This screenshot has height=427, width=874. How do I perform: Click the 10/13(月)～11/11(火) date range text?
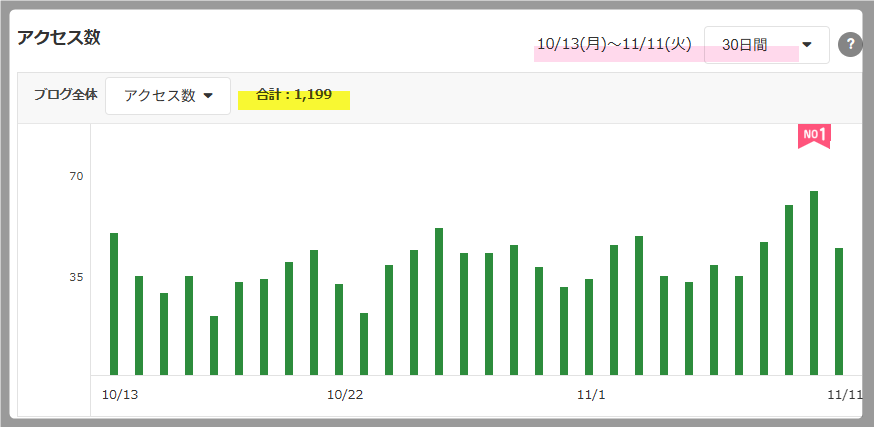(616, 45)
